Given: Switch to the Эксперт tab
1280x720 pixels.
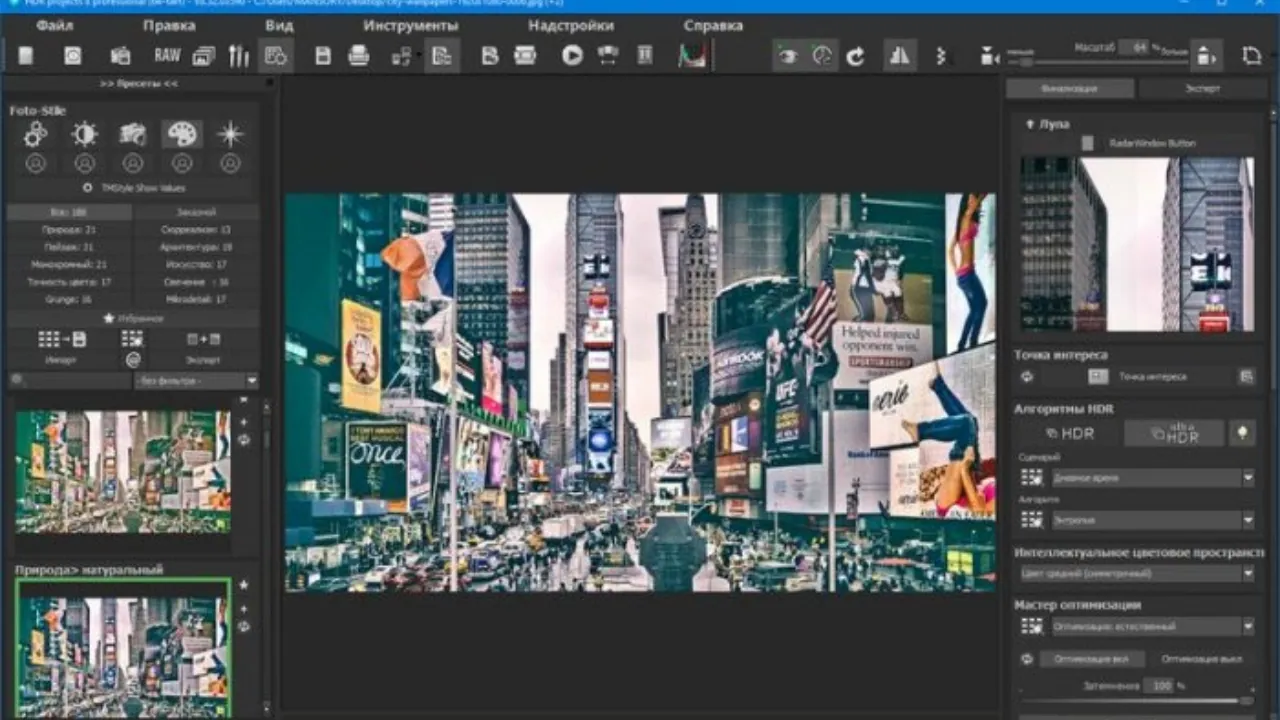Looking at the screenshot, I should coord(1202,88).
